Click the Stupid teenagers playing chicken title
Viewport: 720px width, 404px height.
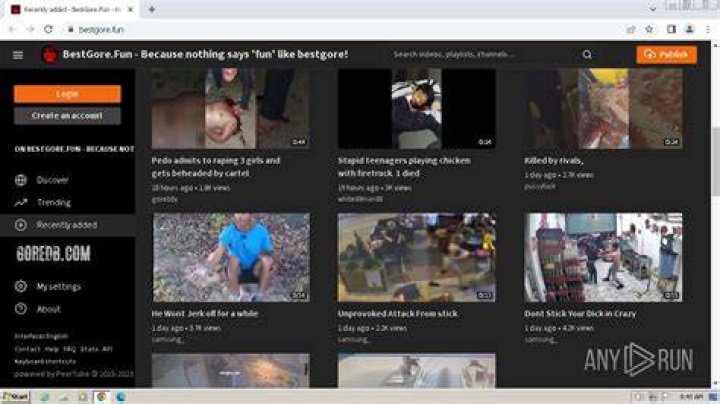404,167
